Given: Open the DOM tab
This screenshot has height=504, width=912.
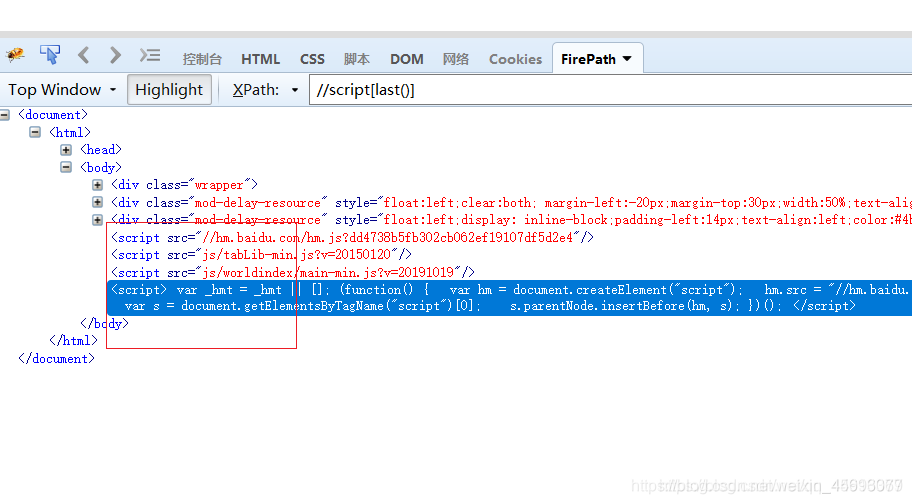Looking at the screenshot, I should (x=407, y=59).
